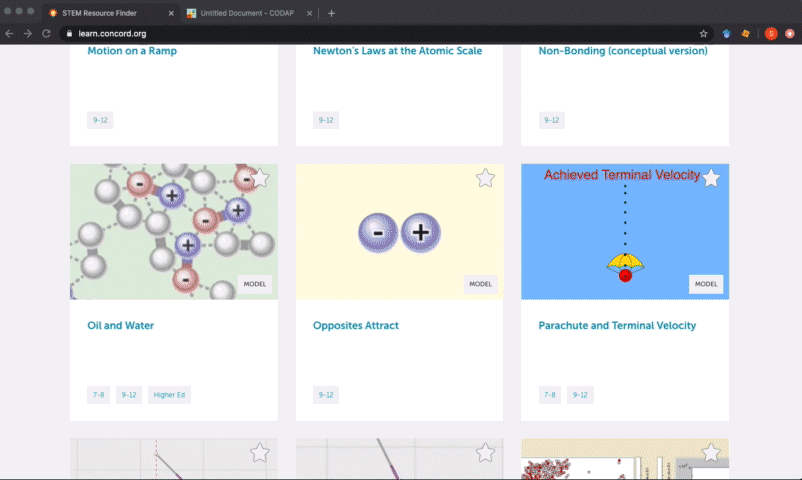
Task: Close the STEM Resource Finder tab
Action: pos(171,13)
